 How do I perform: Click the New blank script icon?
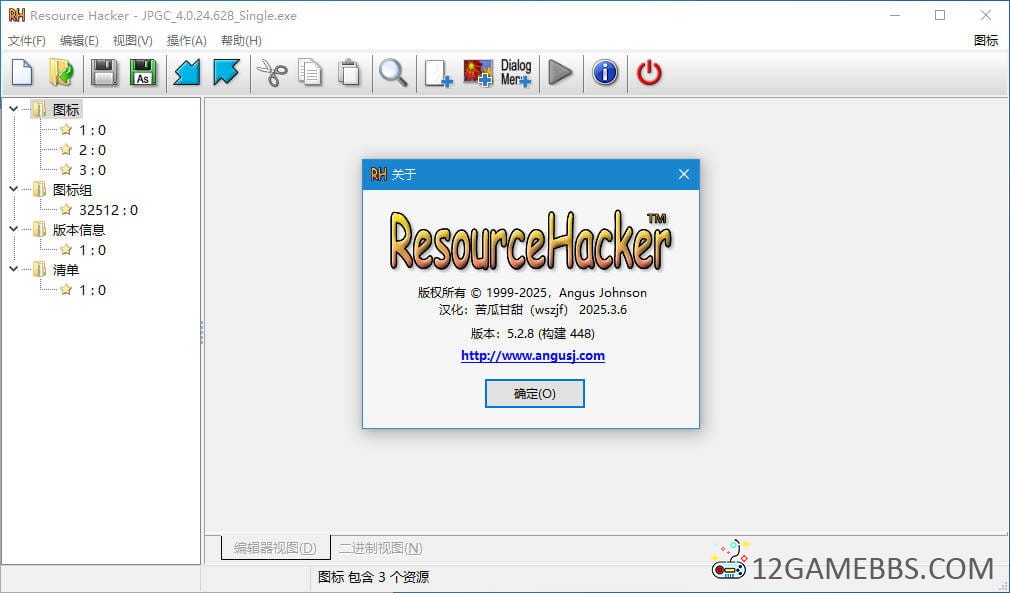[23, 73]
